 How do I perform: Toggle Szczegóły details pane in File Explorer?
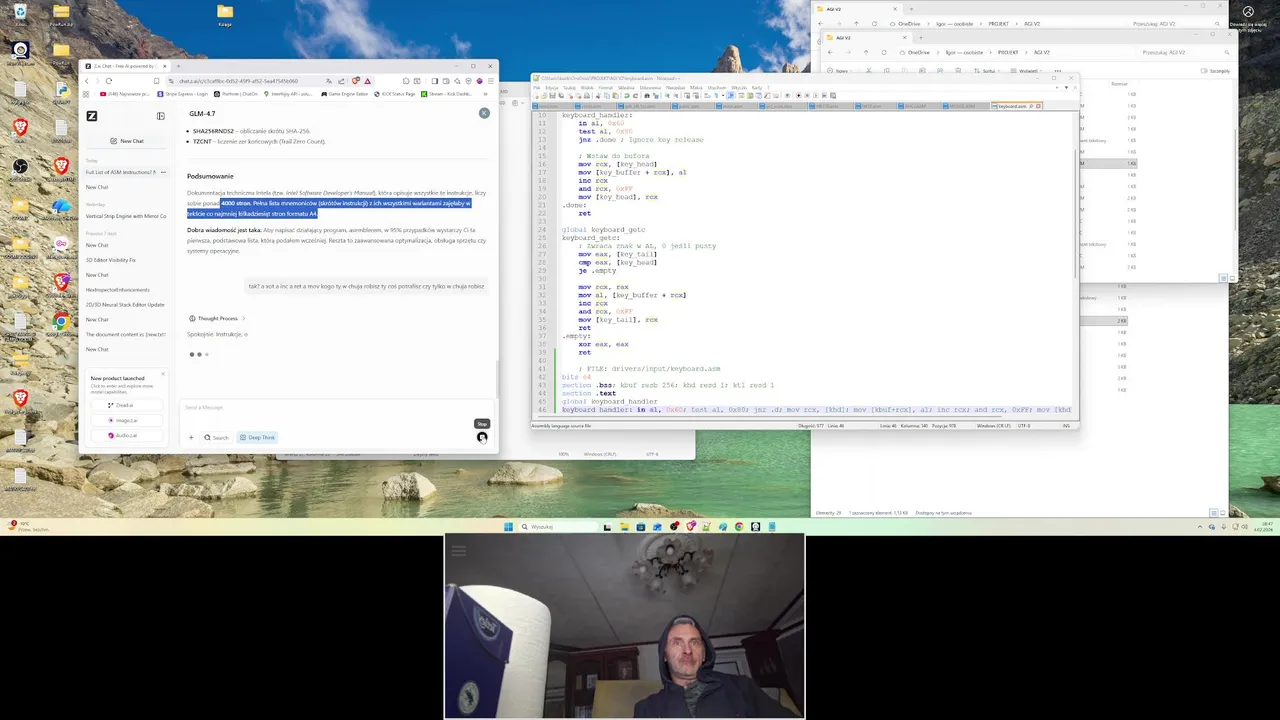1215,71
